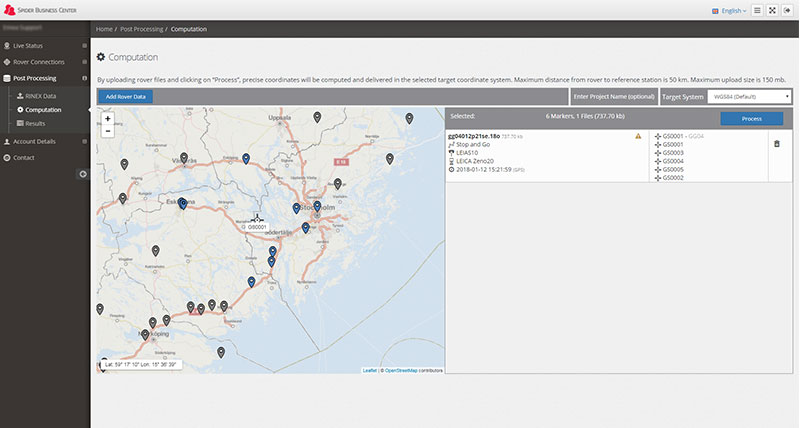This screenshot has width=800, height=428.
Task: Open the hamburger menu icon in top bar
Action: [x=757, y=10]
